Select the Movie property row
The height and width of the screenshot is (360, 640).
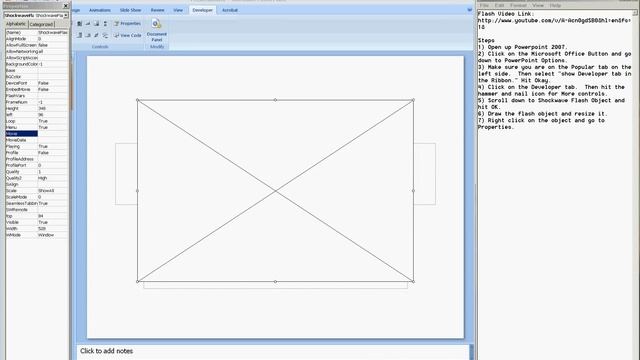37,133
